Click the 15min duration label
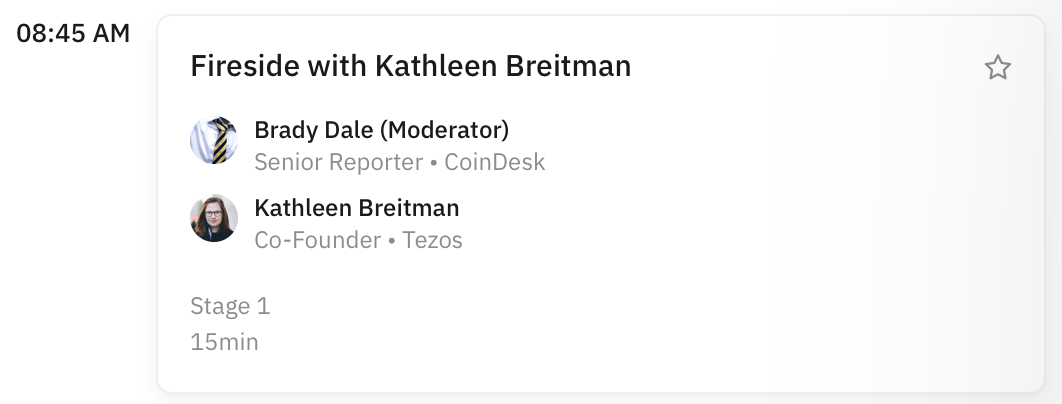1062x404 pixels. point(224,342)
